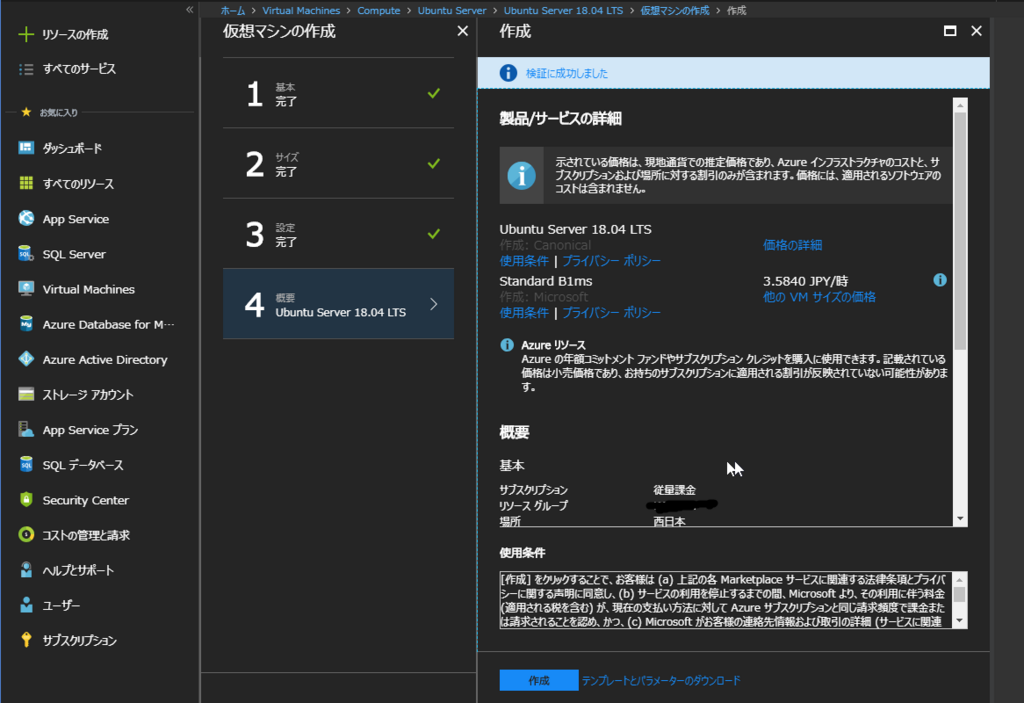Download template and parameters link
This screenshot has width=1024, height=703.
pyautogui.click(x=661, y=680)
